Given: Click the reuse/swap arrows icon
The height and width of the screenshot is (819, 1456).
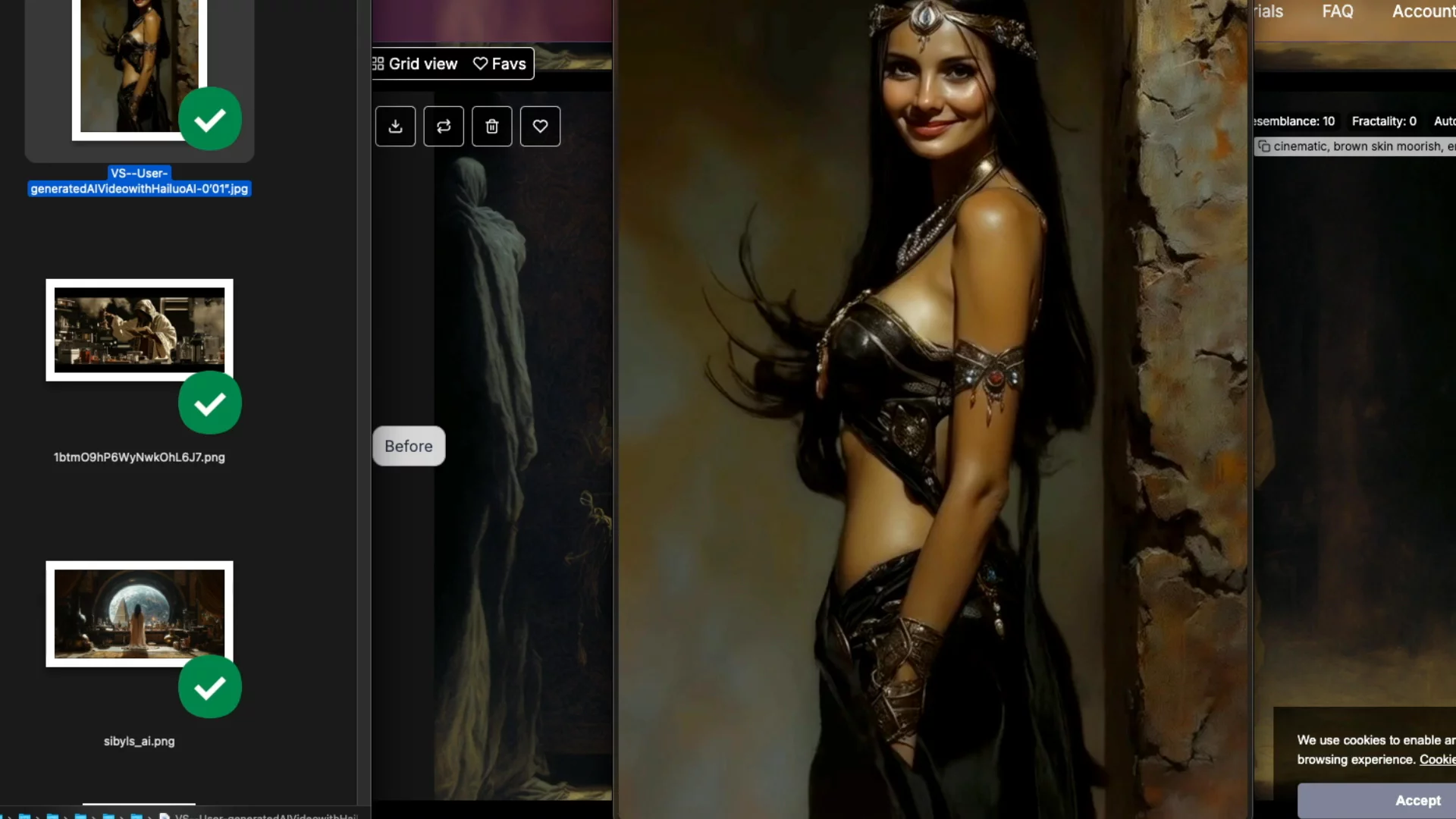Looking at the screenshot, I should 444,126.
